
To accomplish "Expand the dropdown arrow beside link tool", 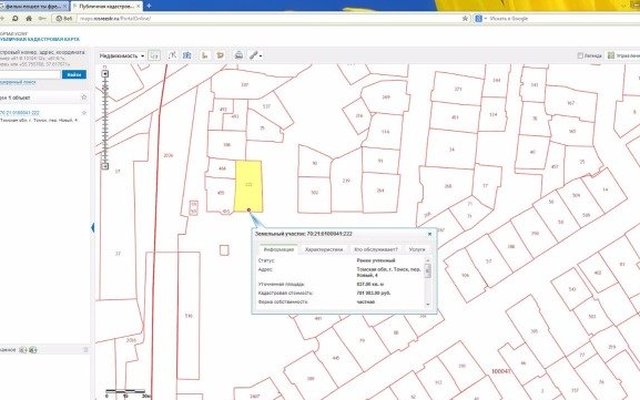I will pos(260,56).
